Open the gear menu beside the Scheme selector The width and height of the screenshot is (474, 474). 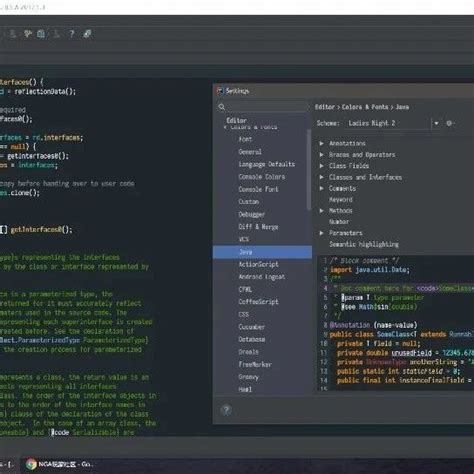(449, 123)
